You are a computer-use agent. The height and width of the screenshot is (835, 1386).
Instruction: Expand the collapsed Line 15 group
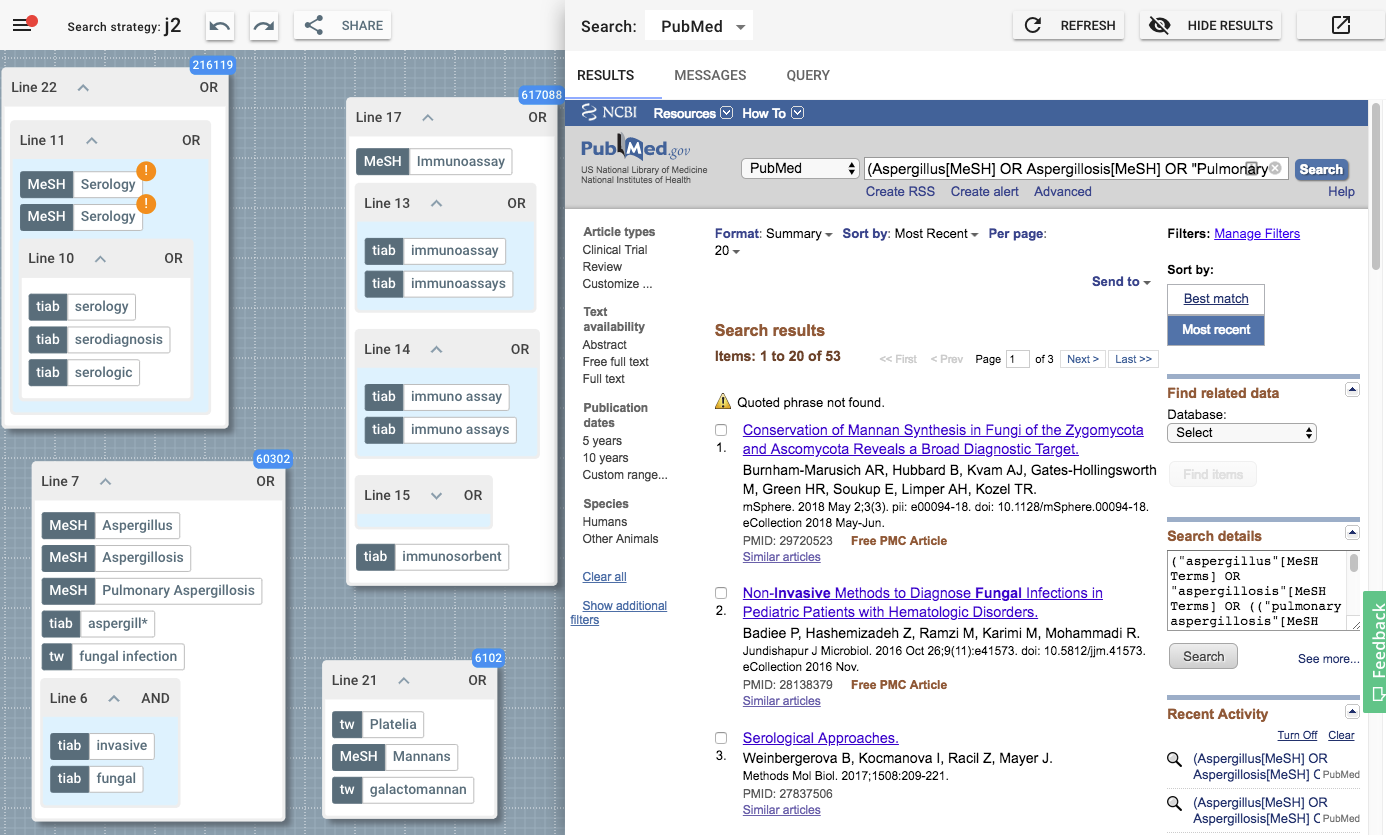click(436, 496)
